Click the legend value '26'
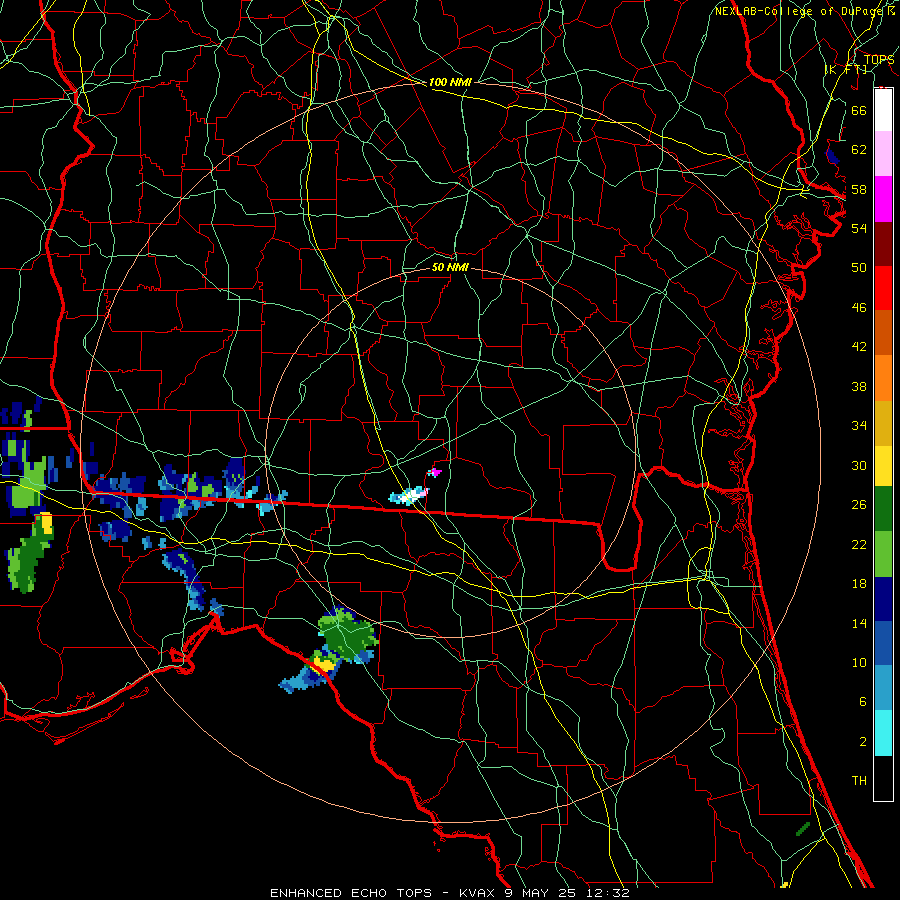 tap(859, 505)
